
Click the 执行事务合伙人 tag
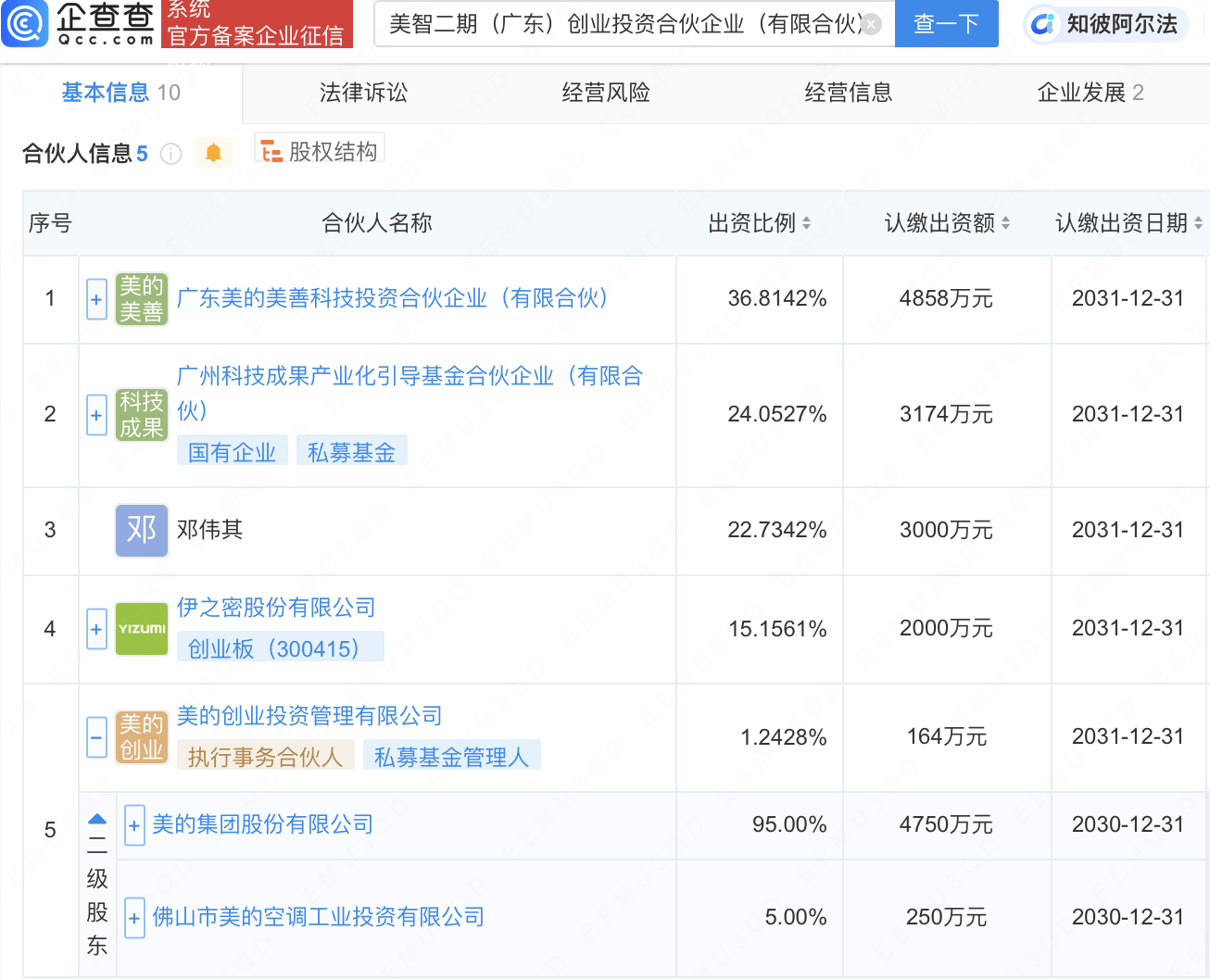point(266,757)
